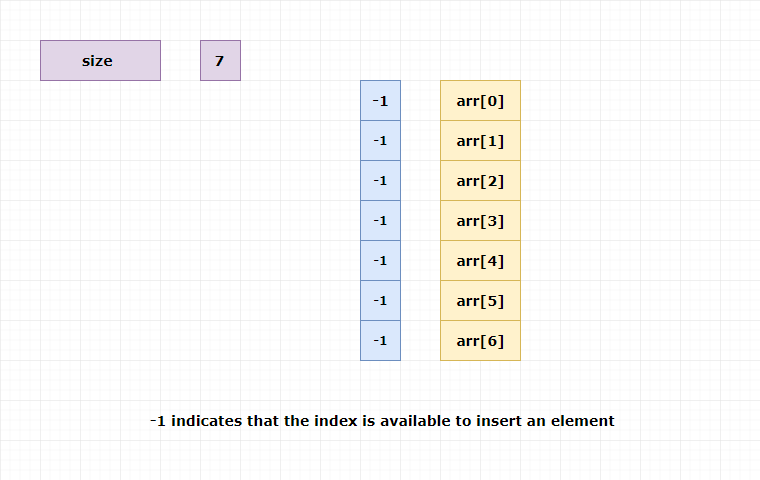
Task: Click the purple box containing 7
Action: tap(221, 61)
